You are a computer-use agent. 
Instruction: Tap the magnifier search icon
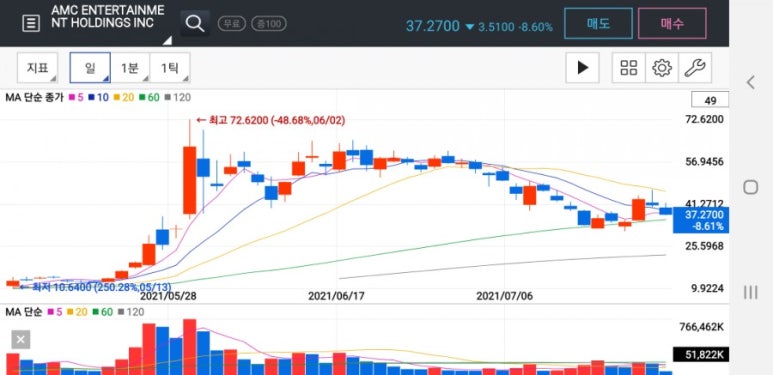click(x=195, y=23)
